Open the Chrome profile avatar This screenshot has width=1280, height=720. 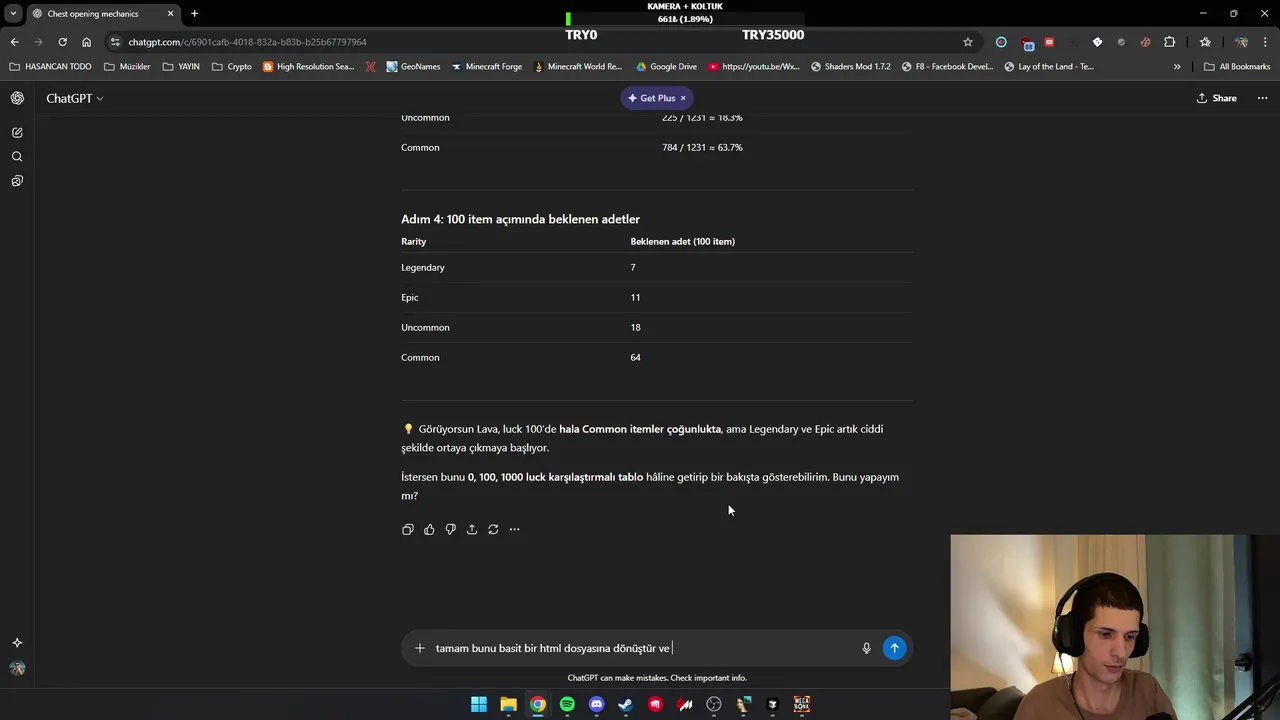click(1241, 42)
